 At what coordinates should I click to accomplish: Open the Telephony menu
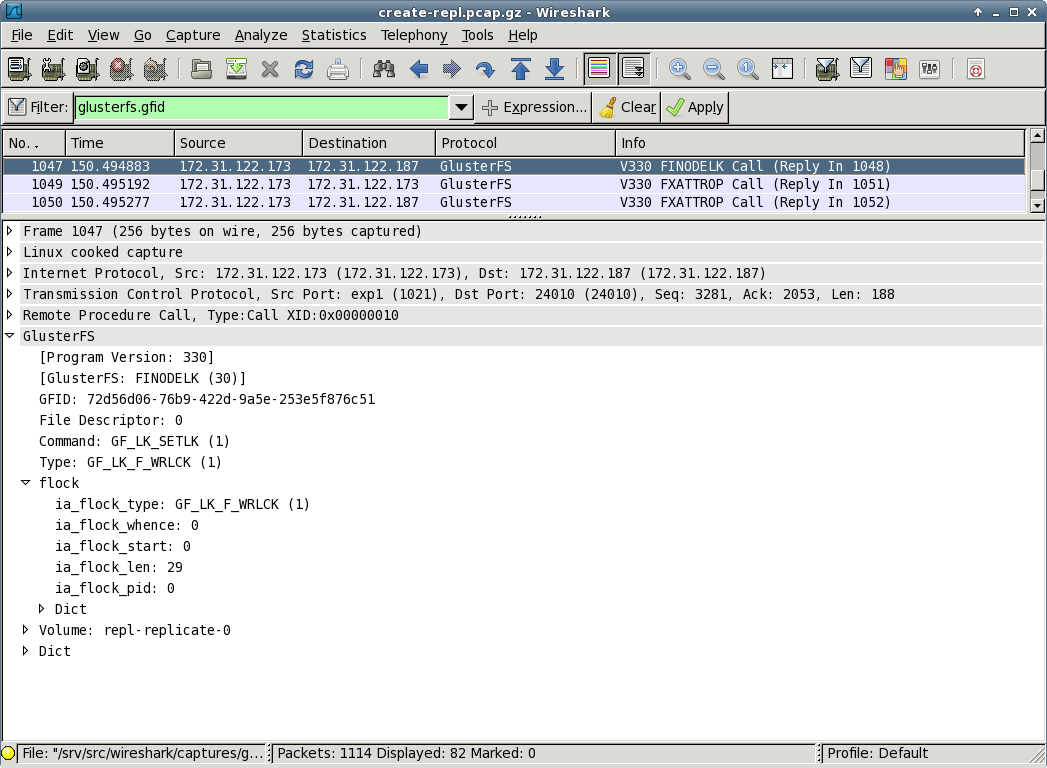414,35
